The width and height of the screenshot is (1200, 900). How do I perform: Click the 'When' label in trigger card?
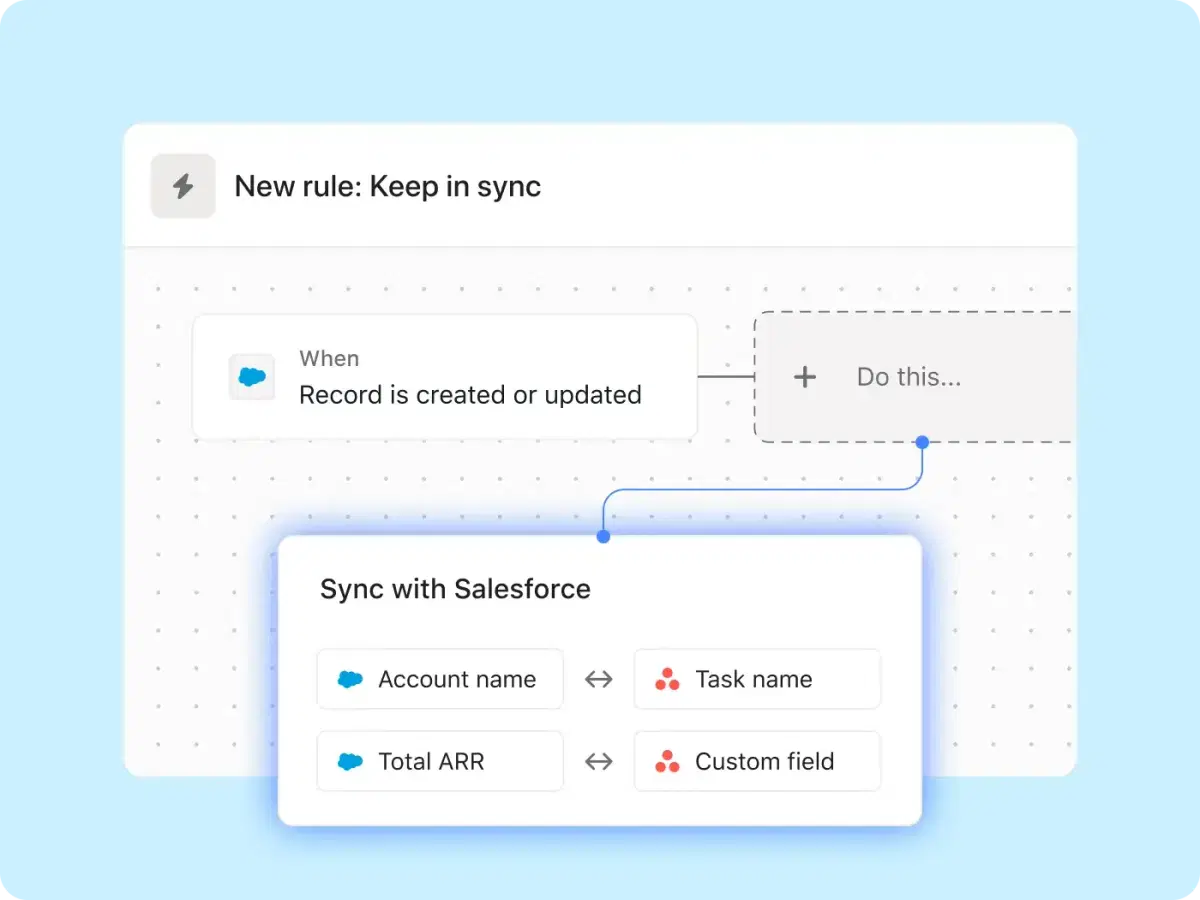tap(329, 358)
